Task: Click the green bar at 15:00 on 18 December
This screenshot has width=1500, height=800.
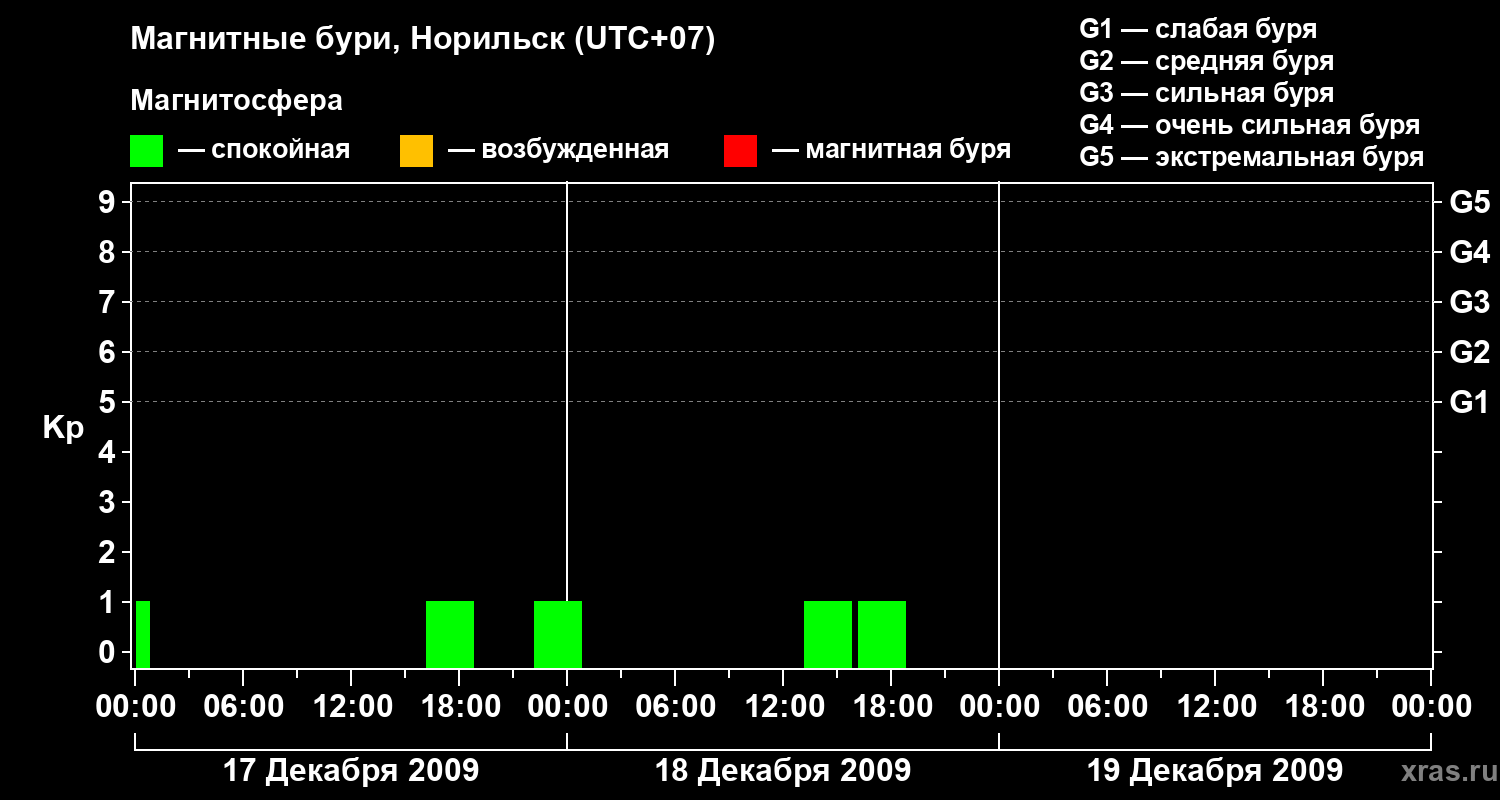Action: [x=828, y=634]
